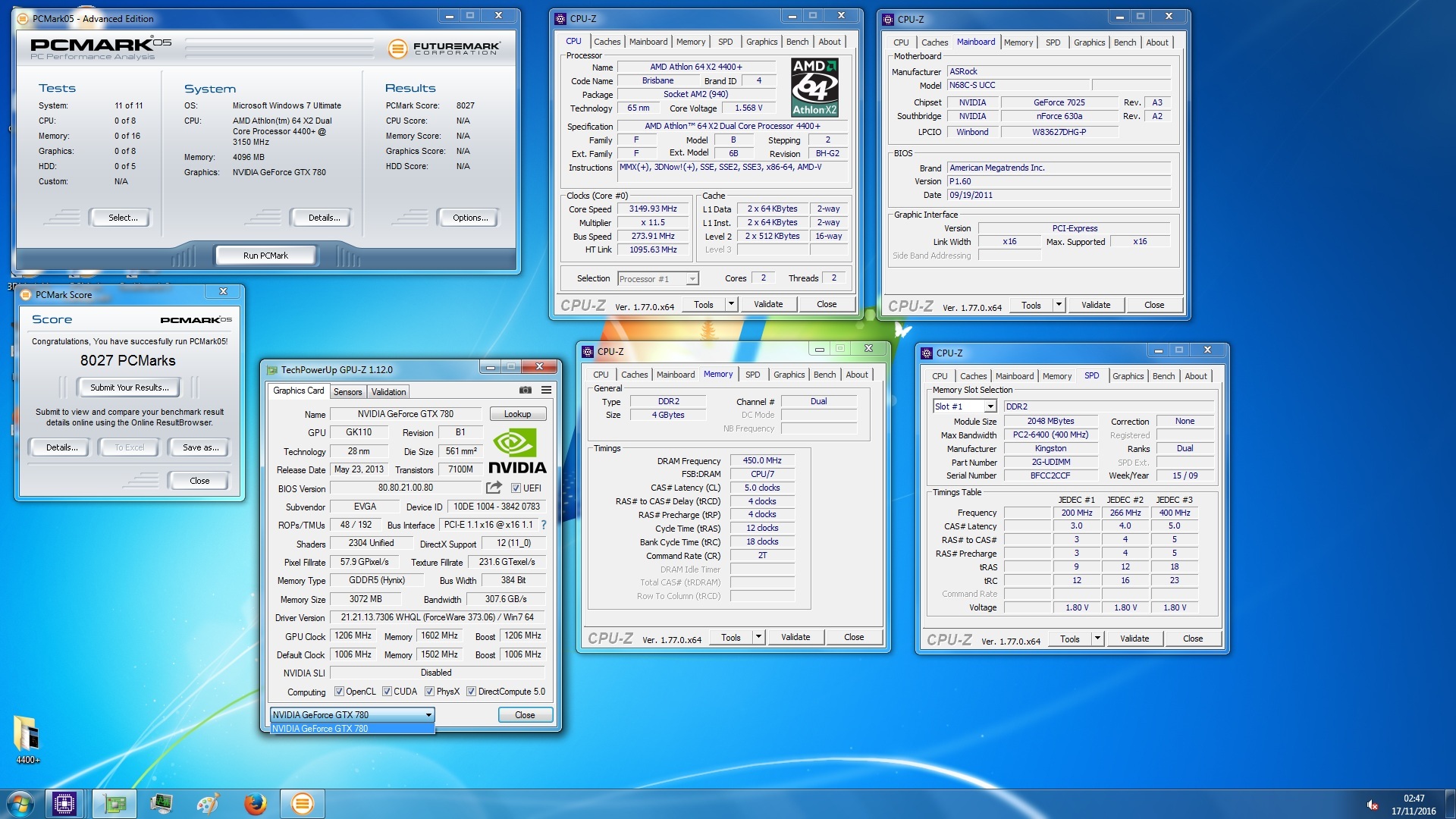The image size is (1456, 819).
Task: Open Bench tab in CPU-Z Mainboard window
Action: [1125, 42]
